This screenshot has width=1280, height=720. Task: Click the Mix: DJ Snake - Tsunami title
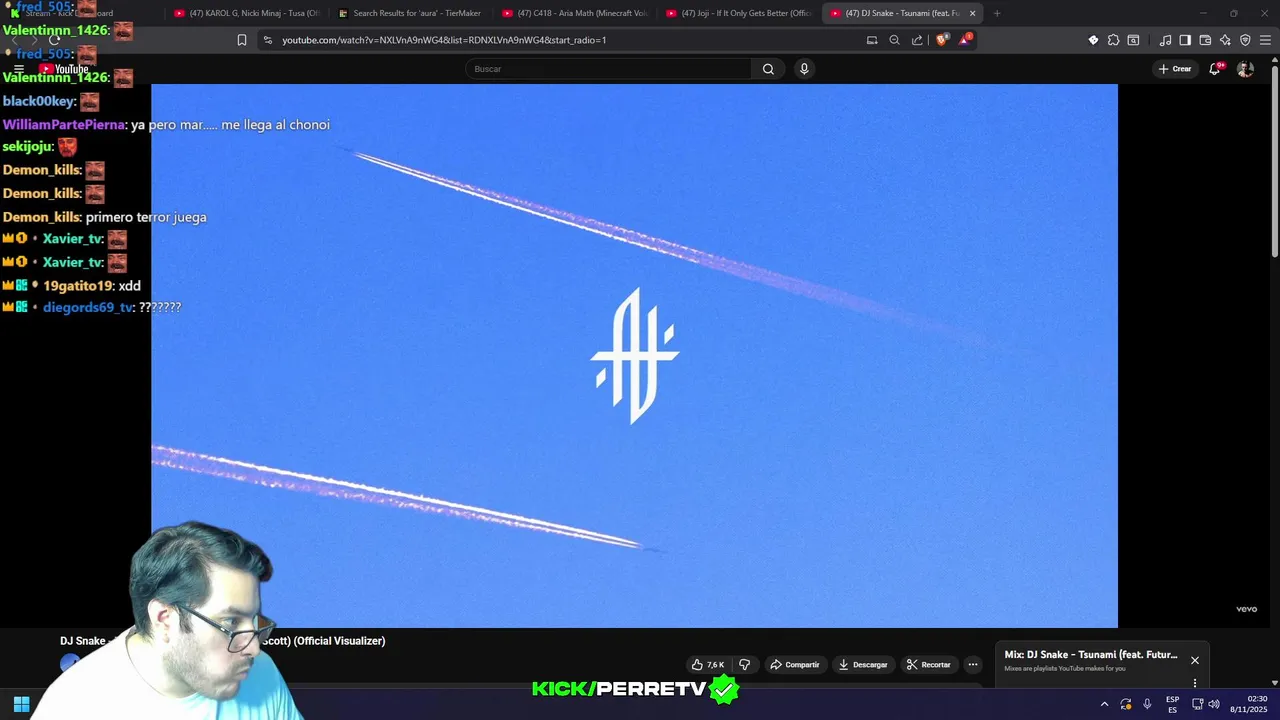1091,655
